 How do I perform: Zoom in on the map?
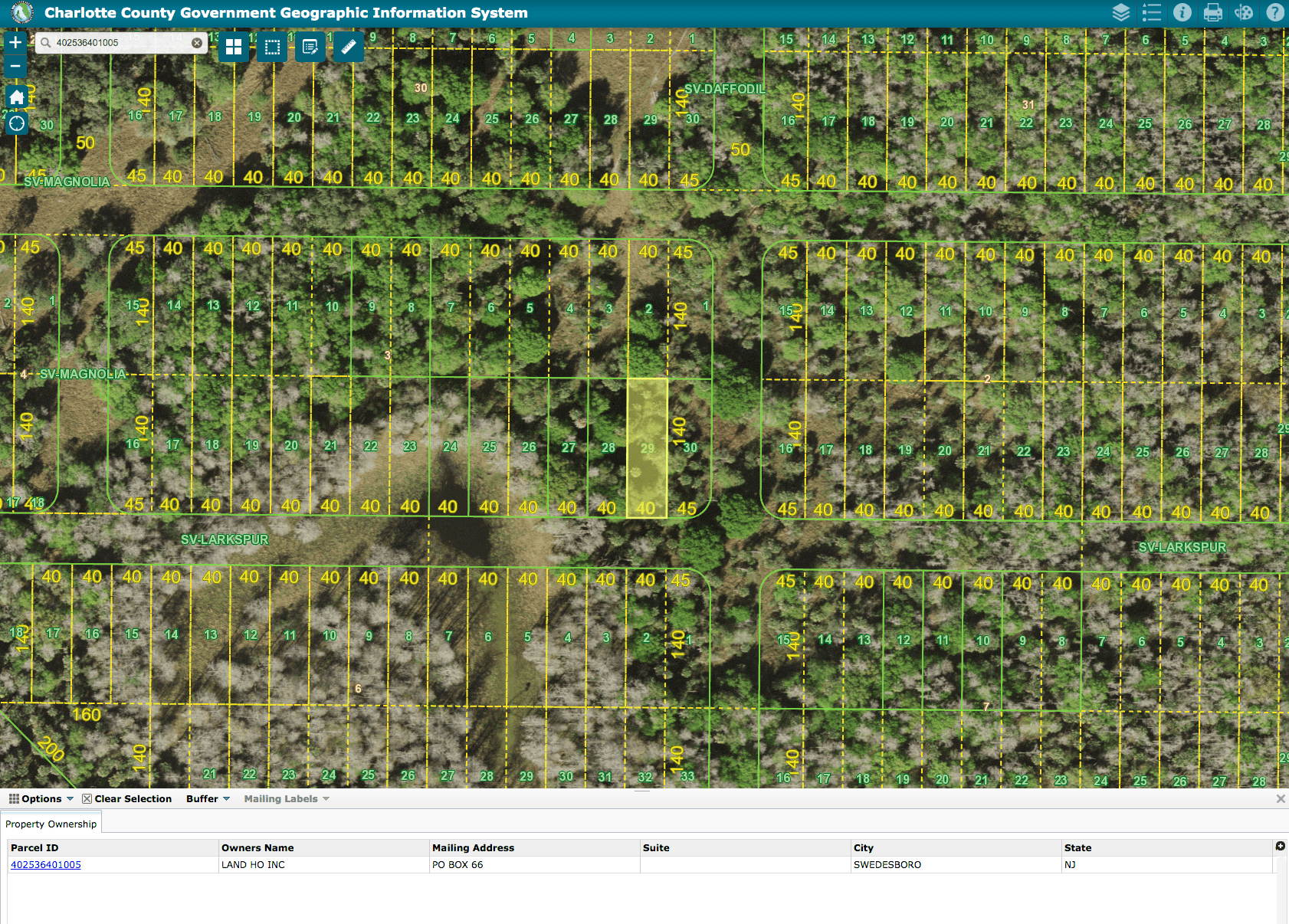coord(15,43)
